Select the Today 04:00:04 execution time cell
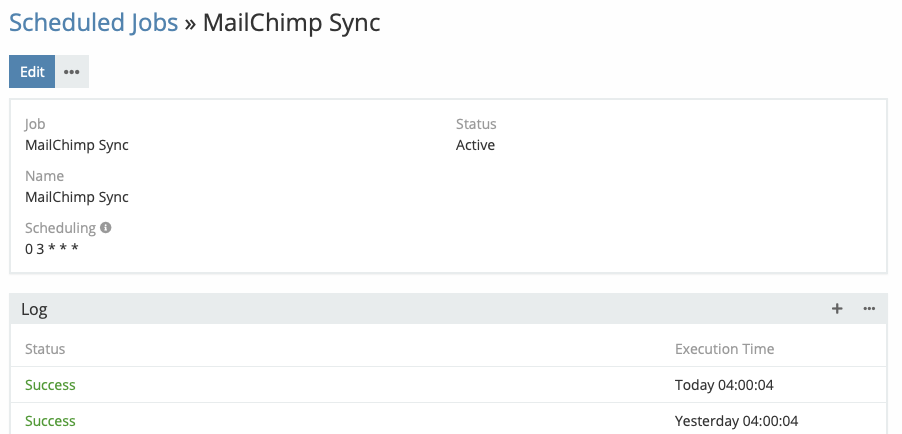The width and height of the screenshot is (902, 434). (726, 385)
